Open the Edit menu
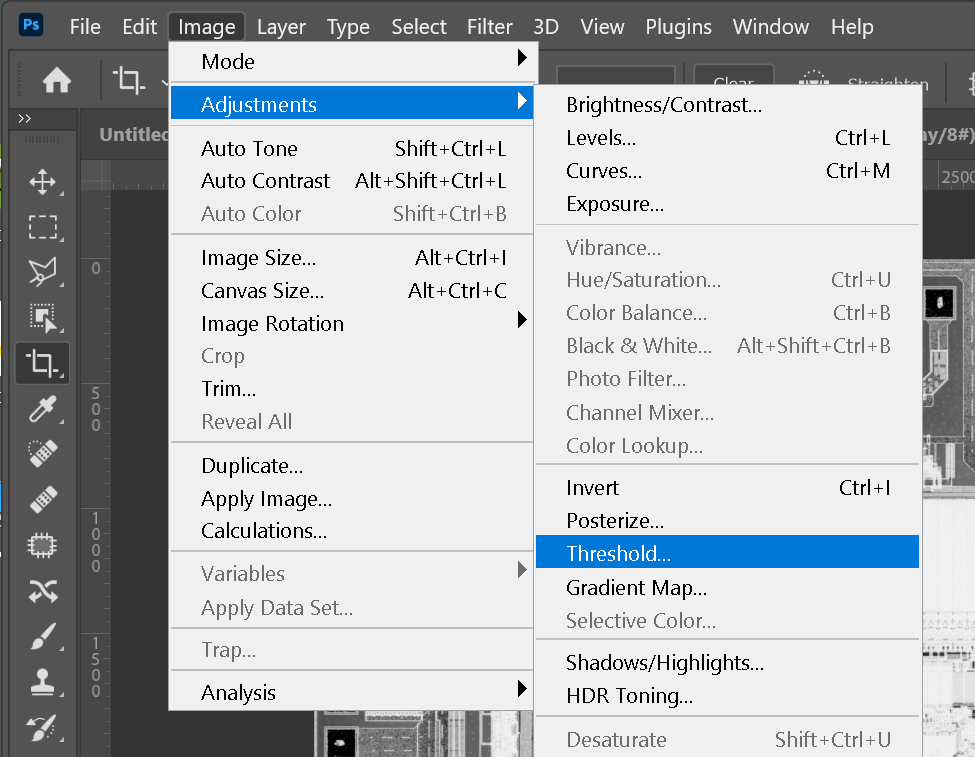 click(x=139, y=27)
